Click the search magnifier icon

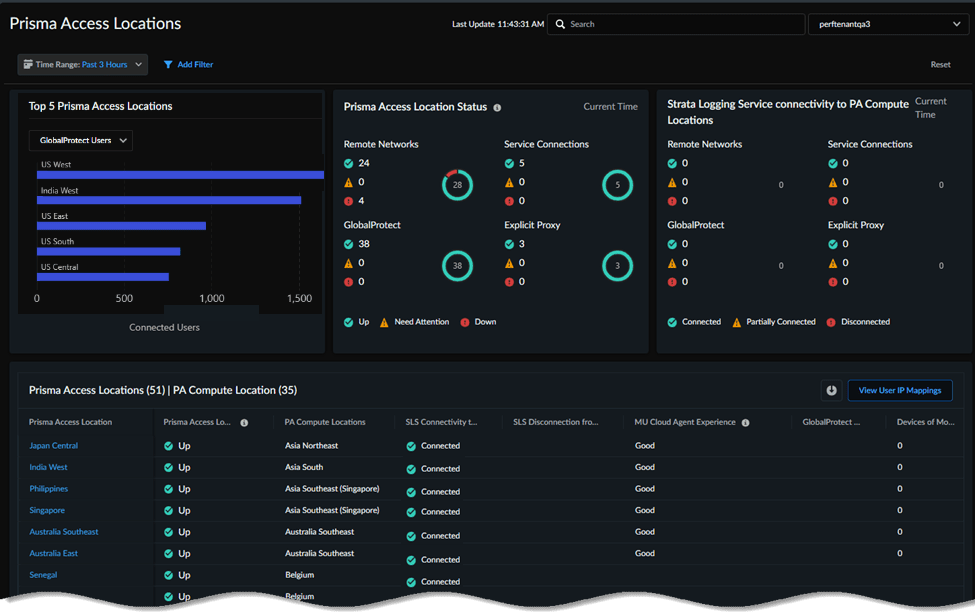tap(560, 24)
